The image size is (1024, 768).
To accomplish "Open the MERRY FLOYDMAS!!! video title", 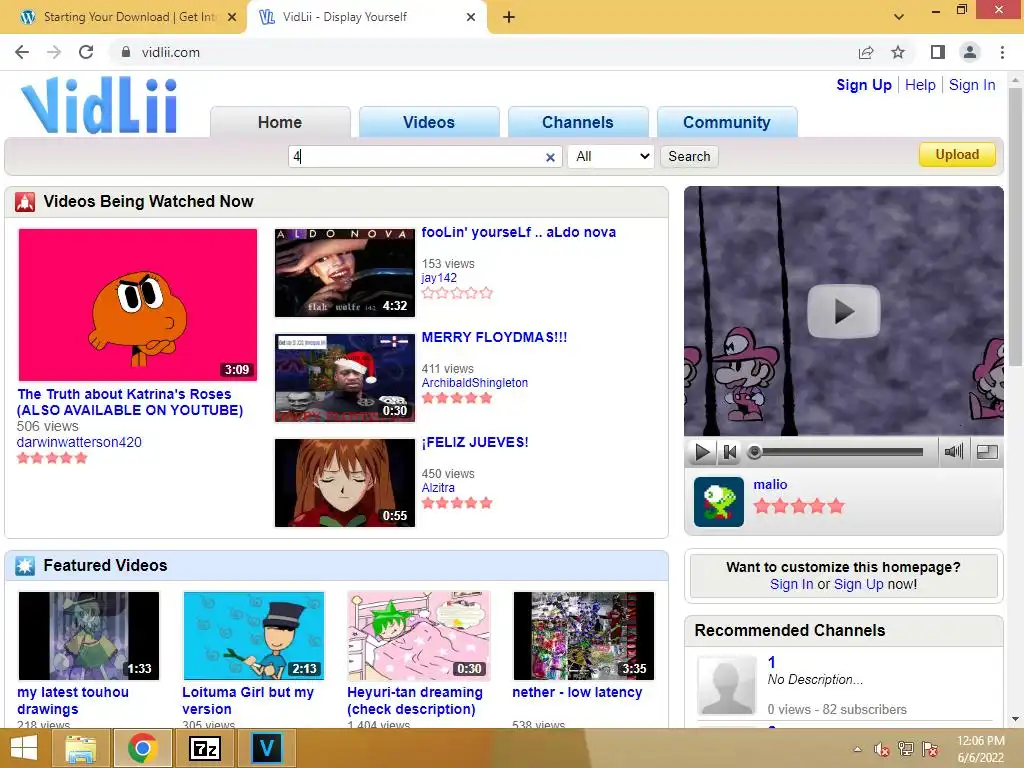I will [494, 337].
